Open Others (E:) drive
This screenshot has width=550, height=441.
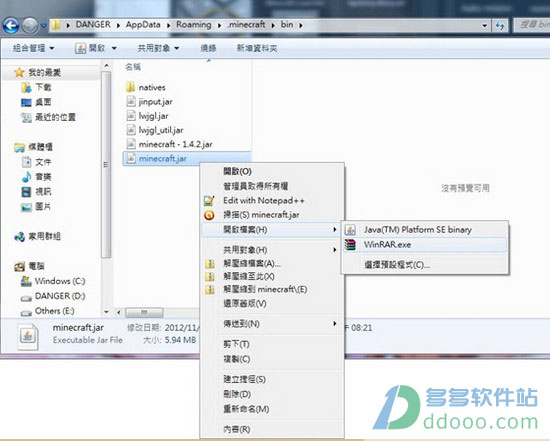pyautogui.click(x=47, y=311)
